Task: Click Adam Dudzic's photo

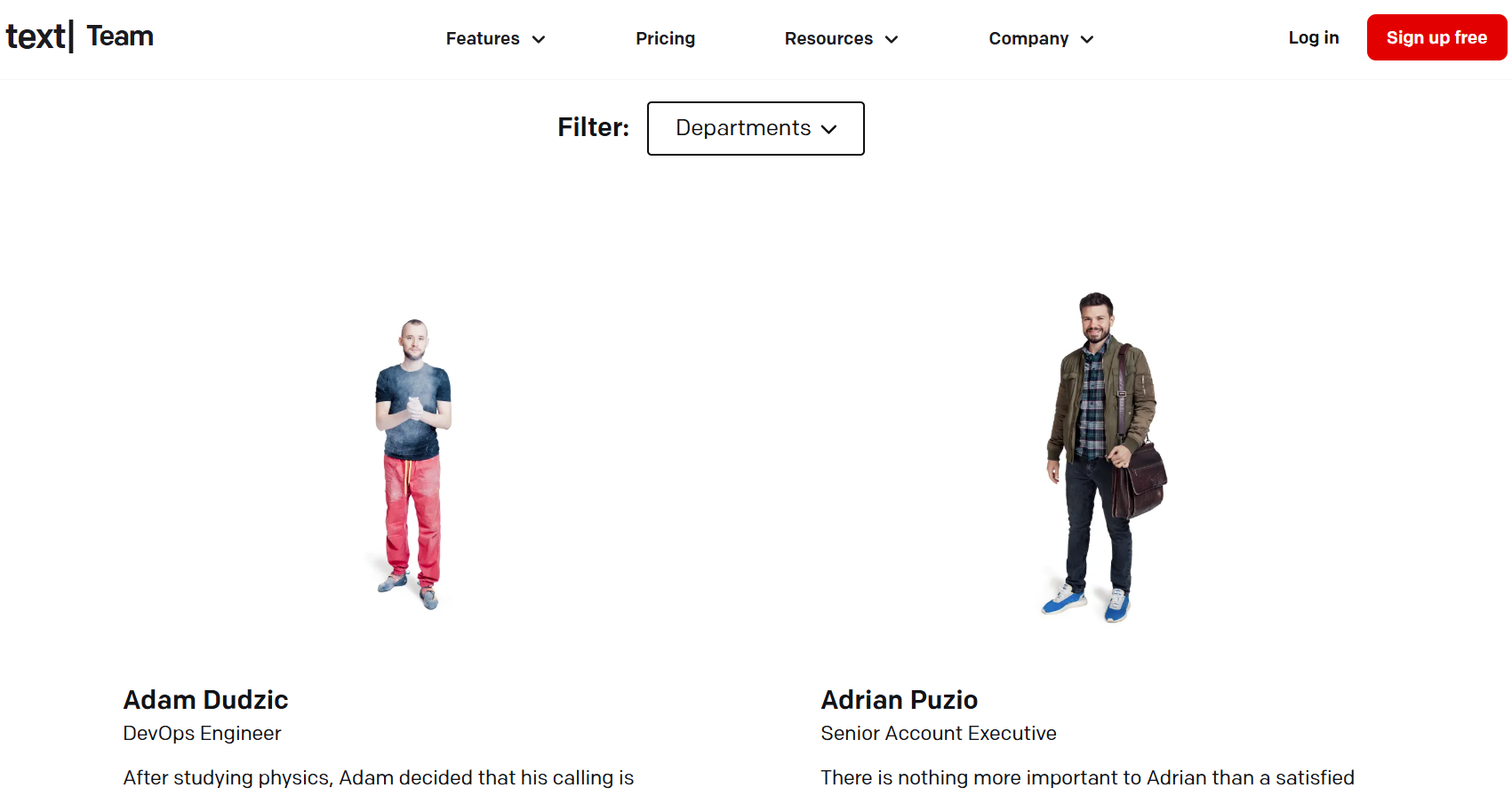Action: pyautogui.click(x=412, y=454)
